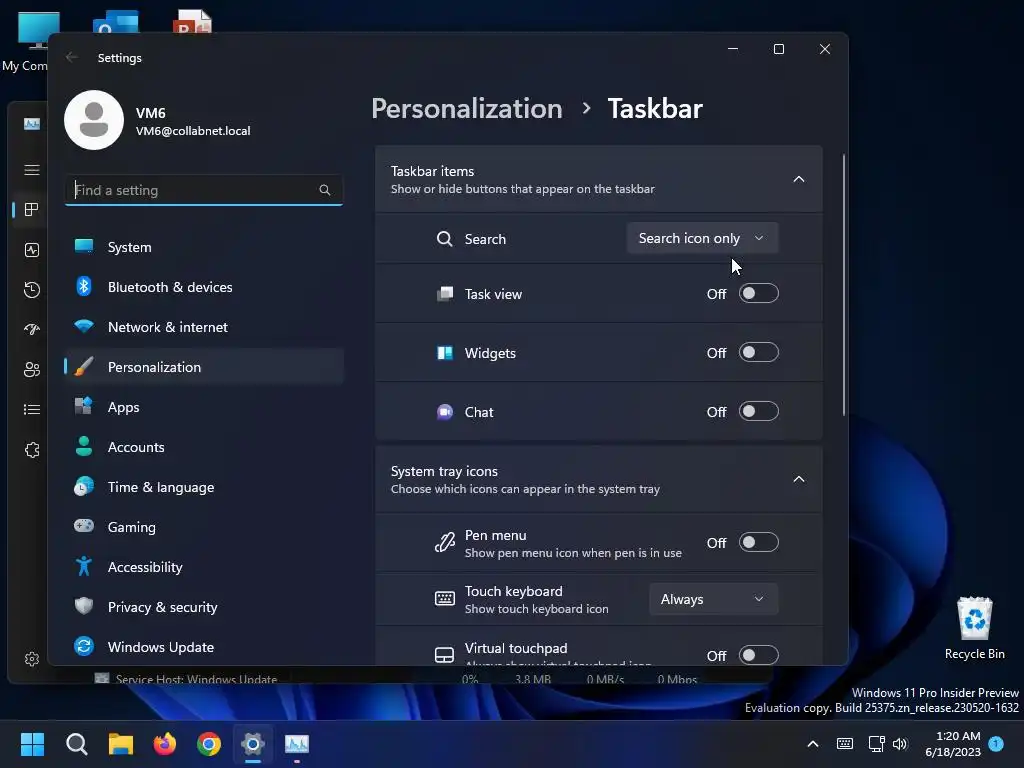Click Pen menu row icon
1024x768 pixels.
click(x=445, y=542)
